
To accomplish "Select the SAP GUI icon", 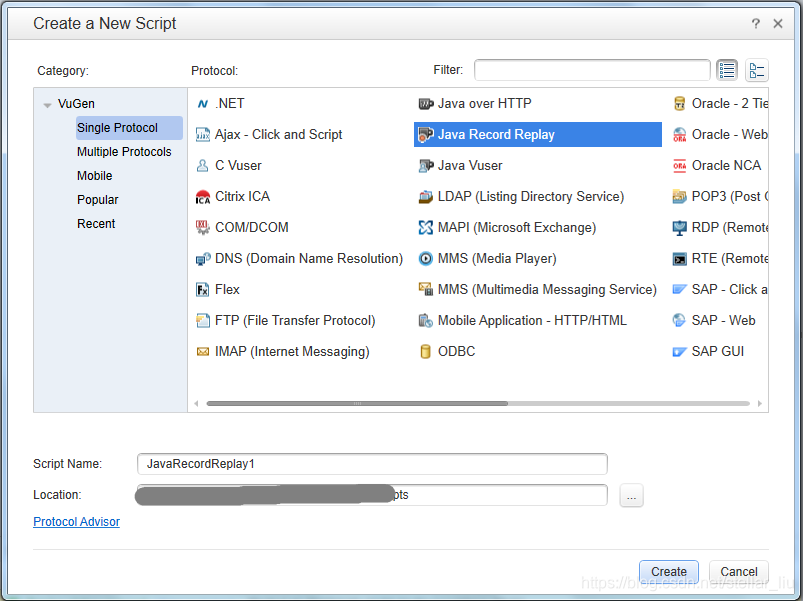I will [680, 352].
